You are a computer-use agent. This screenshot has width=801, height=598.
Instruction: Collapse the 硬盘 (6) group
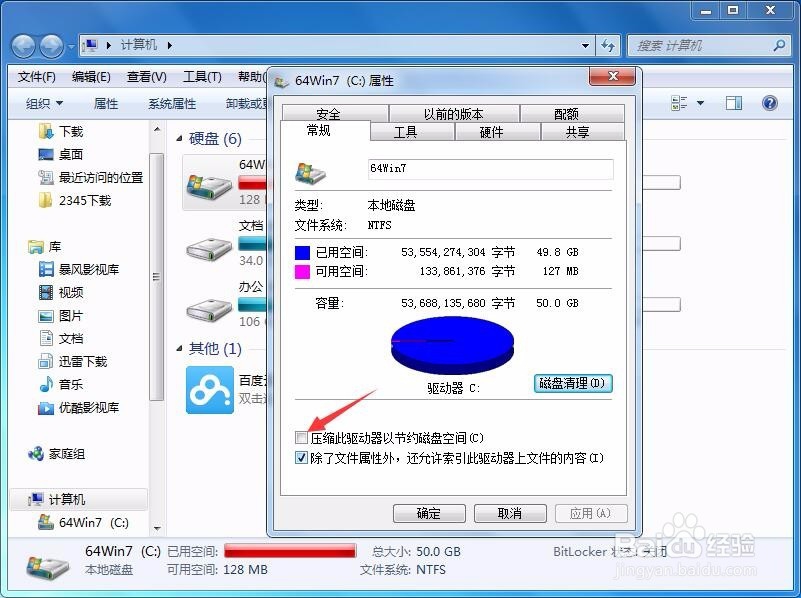[x=179, y=138]
